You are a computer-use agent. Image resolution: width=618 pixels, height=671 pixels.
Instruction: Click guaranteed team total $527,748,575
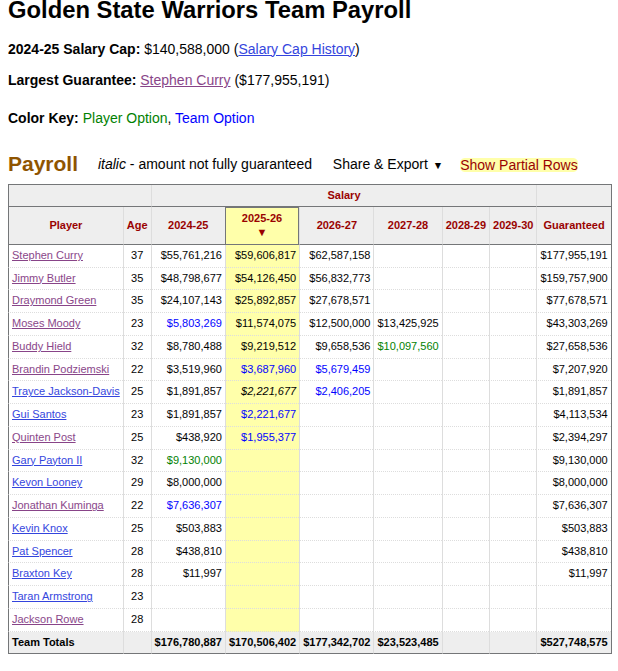[x=573, y=642]
